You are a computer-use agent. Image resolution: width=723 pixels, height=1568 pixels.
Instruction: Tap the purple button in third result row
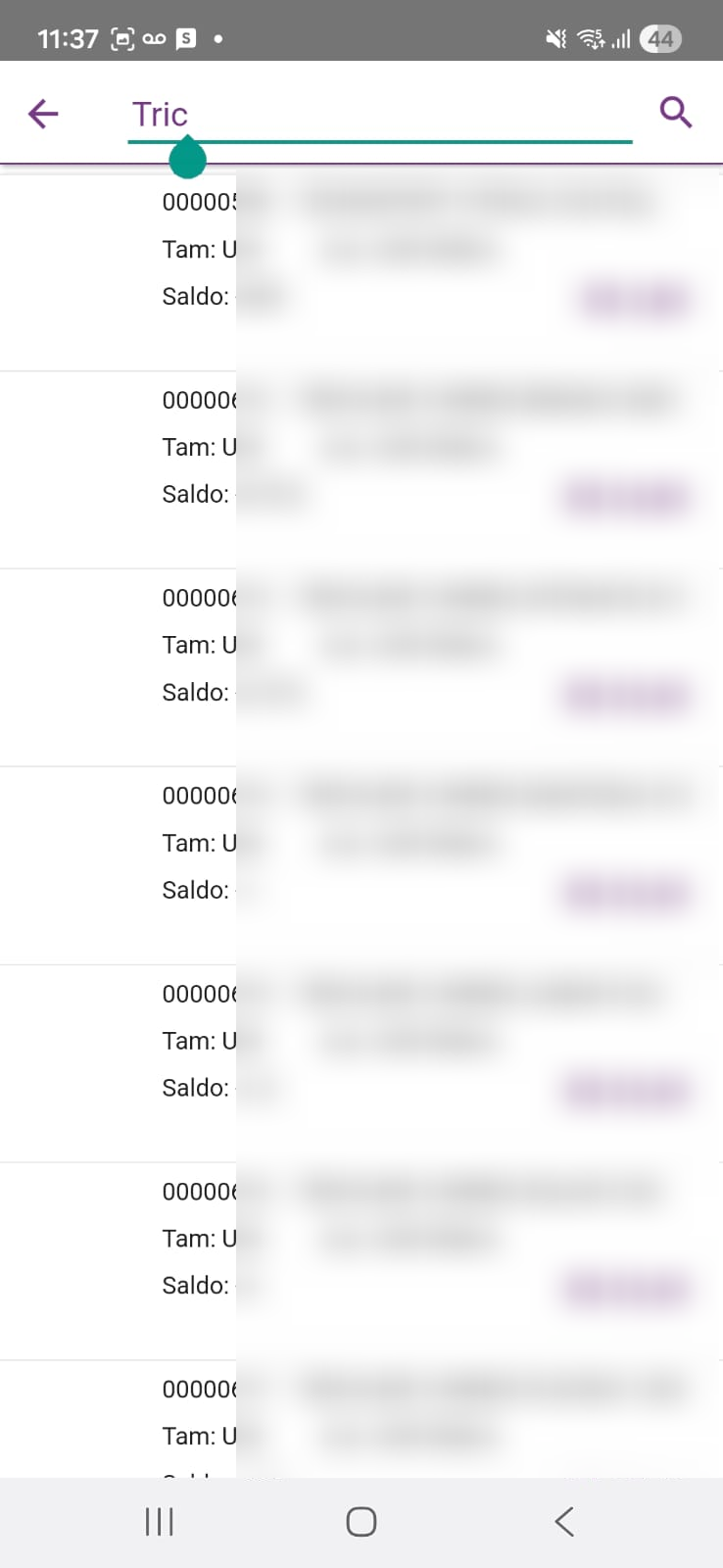click(x=626, y=695)
